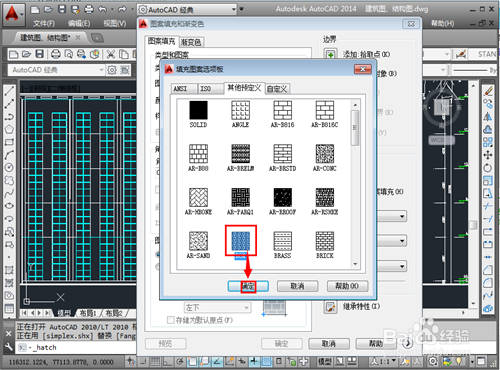The height and width of the screenshot is (370, 500).
Task: Switch to the 渐变色 gradient tab
Action: click(x=191, y=42)
